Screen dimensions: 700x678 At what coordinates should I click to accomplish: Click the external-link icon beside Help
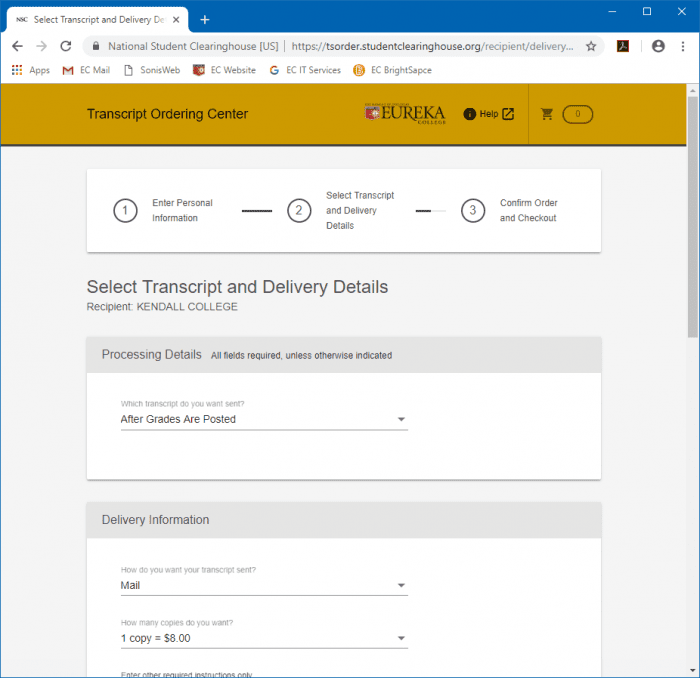pos(508,114)
